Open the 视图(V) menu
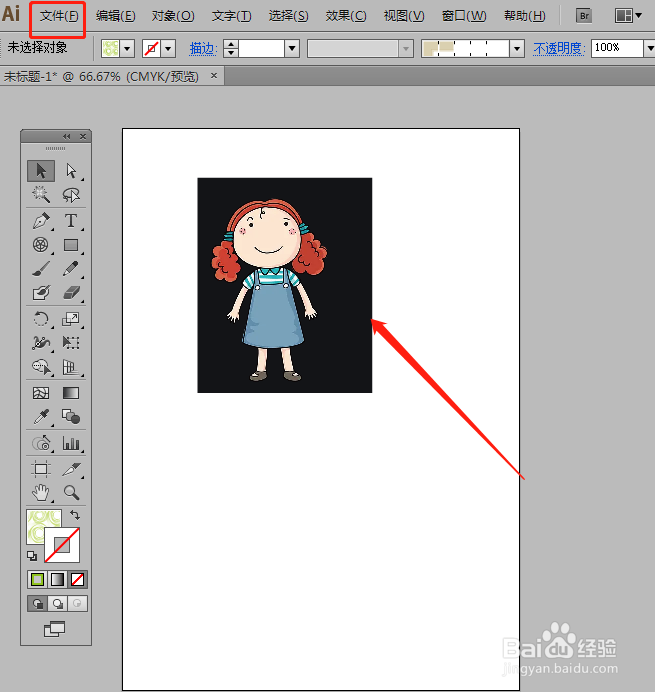This screenshot has width=655, height=692. [x=404, y=16]
